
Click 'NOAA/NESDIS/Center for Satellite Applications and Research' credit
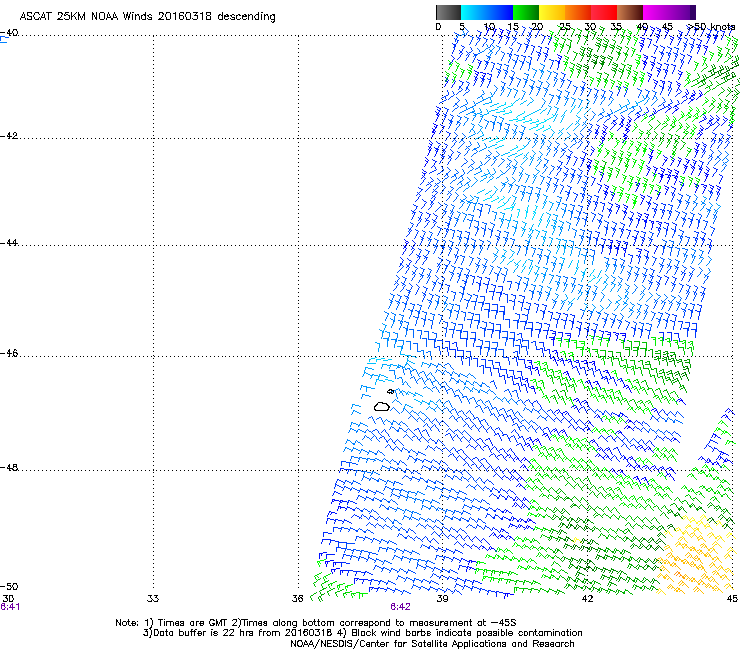[432, 644]
